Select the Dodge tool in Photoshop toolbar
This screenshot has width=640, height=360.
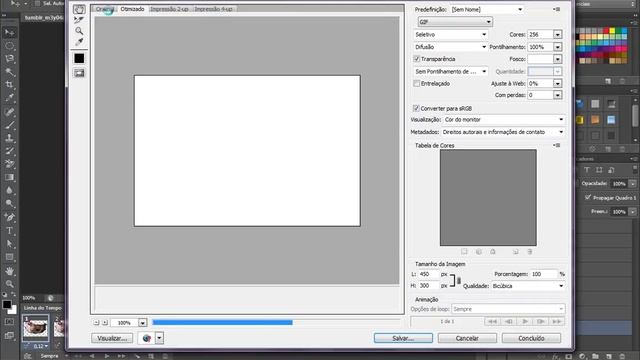9,203
